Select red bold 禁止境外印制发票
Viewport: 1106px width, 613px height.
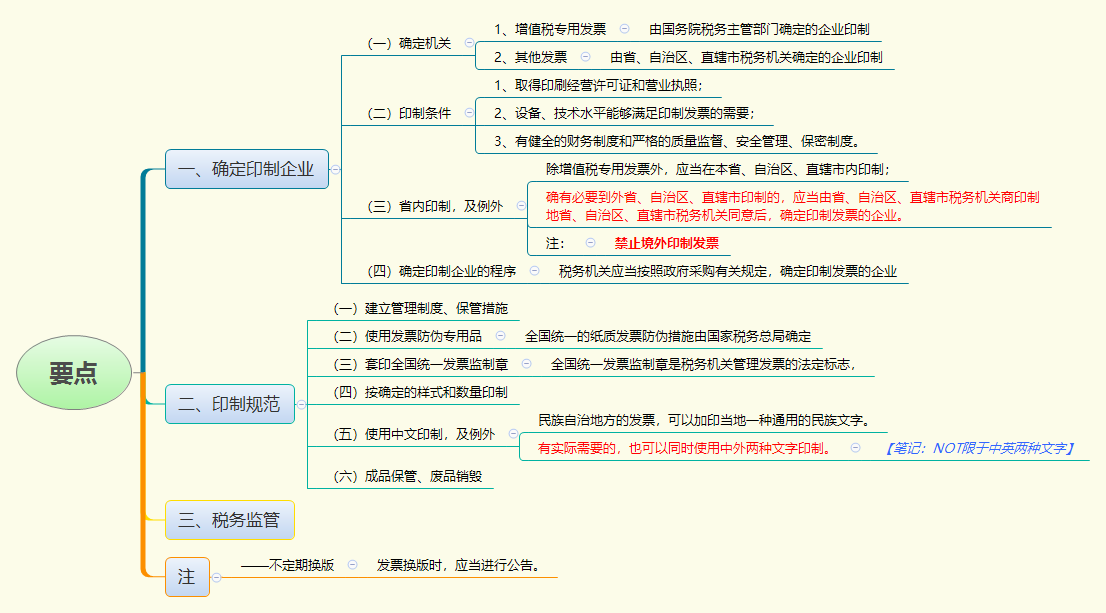tap(667, 243)
